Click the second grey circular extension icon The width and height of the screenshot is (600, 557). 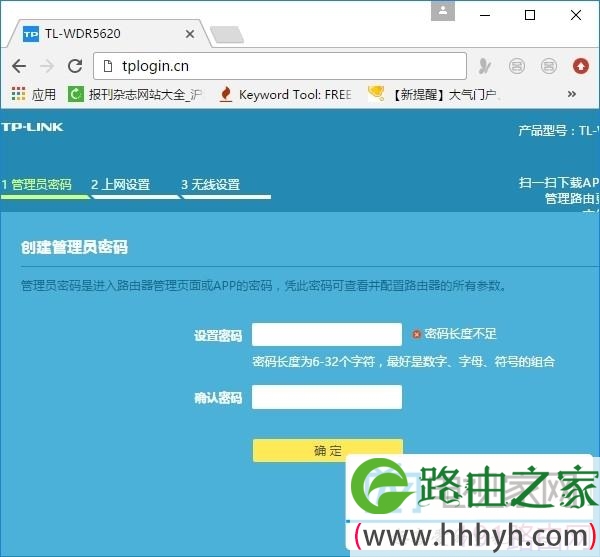tap(549, 66)
